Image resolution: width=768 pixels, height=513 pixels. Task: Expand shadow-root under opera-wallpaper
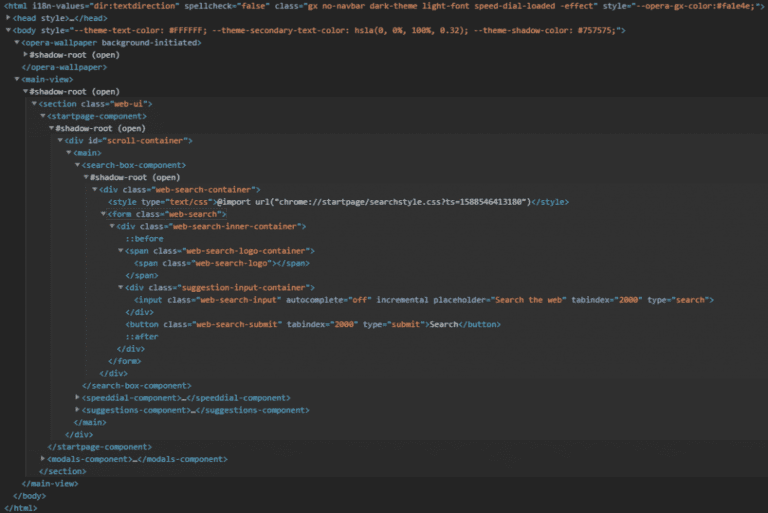pos(26,55)
